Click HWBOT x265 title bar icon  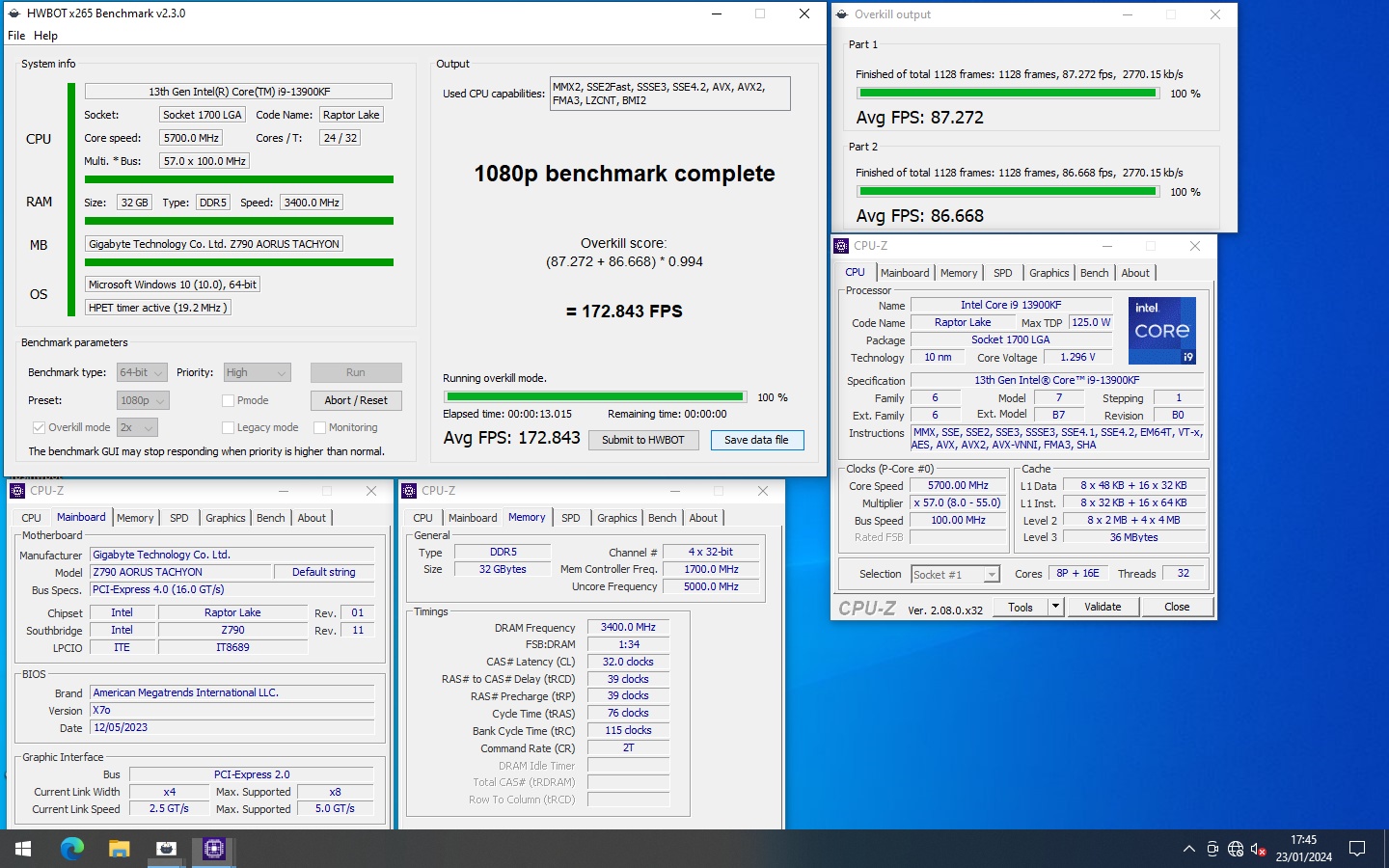[x=14, y=14]
